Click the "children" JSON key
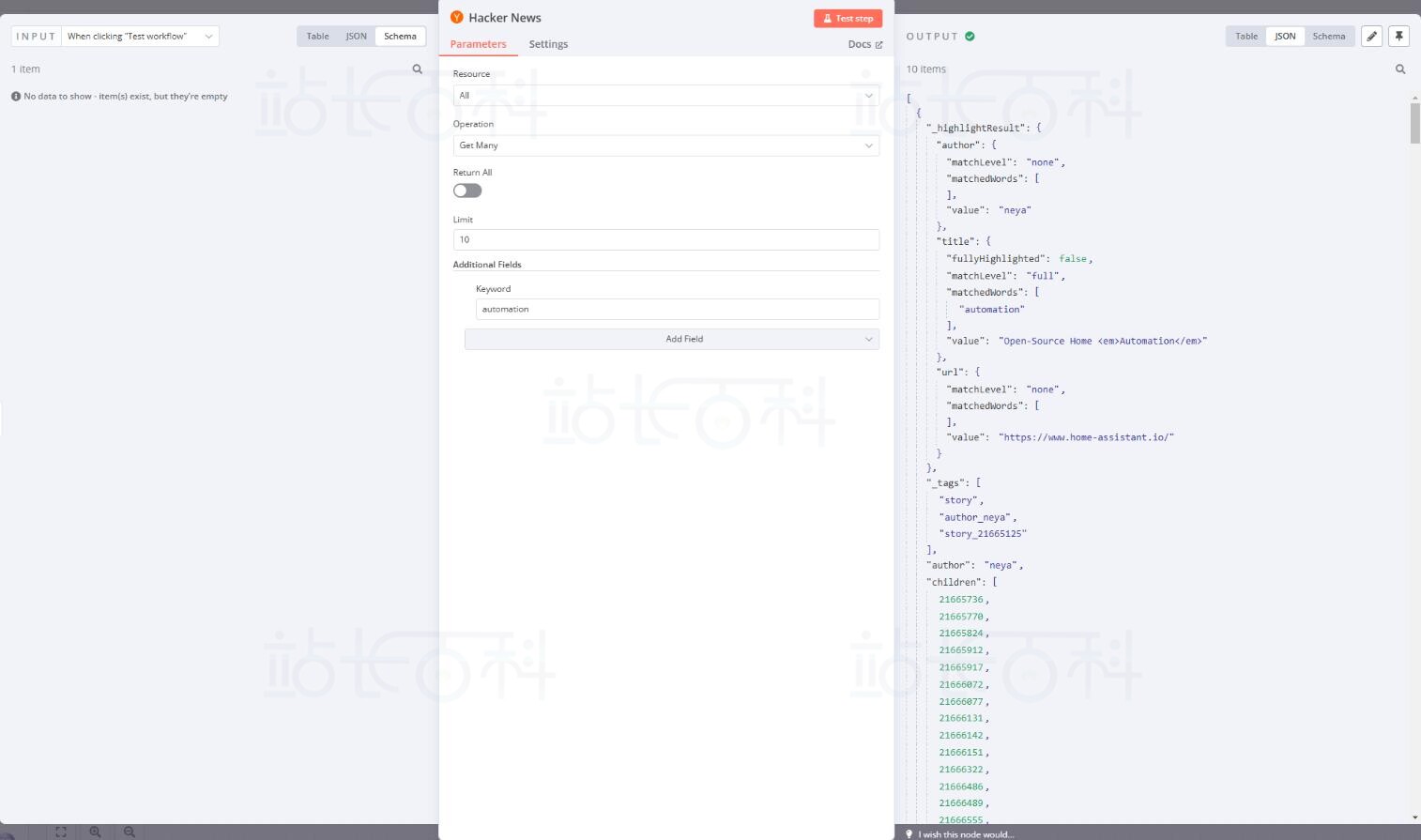The image size is (1421, 840). (955, 582)
